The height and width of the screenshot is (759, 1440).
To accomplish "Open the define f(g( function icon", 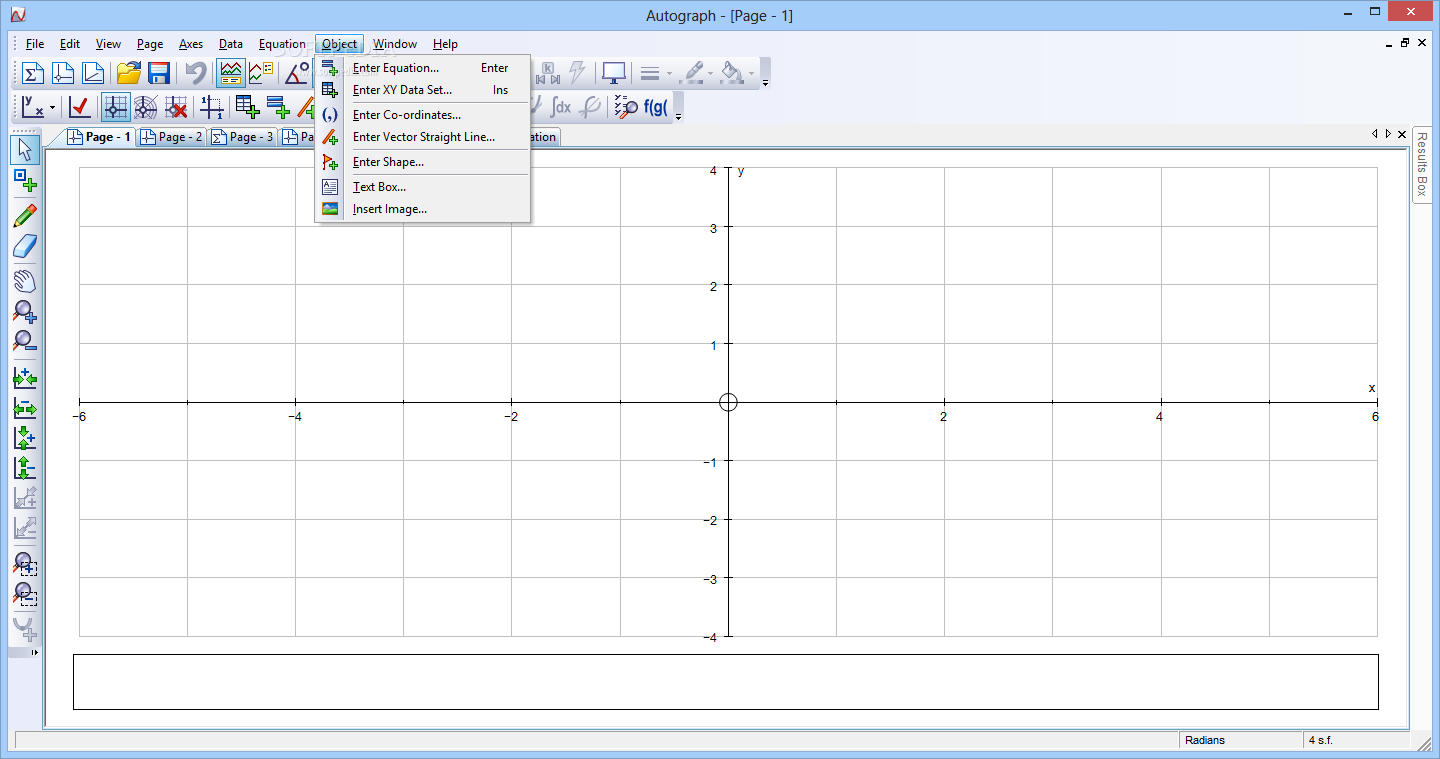I will click(656, 107).
